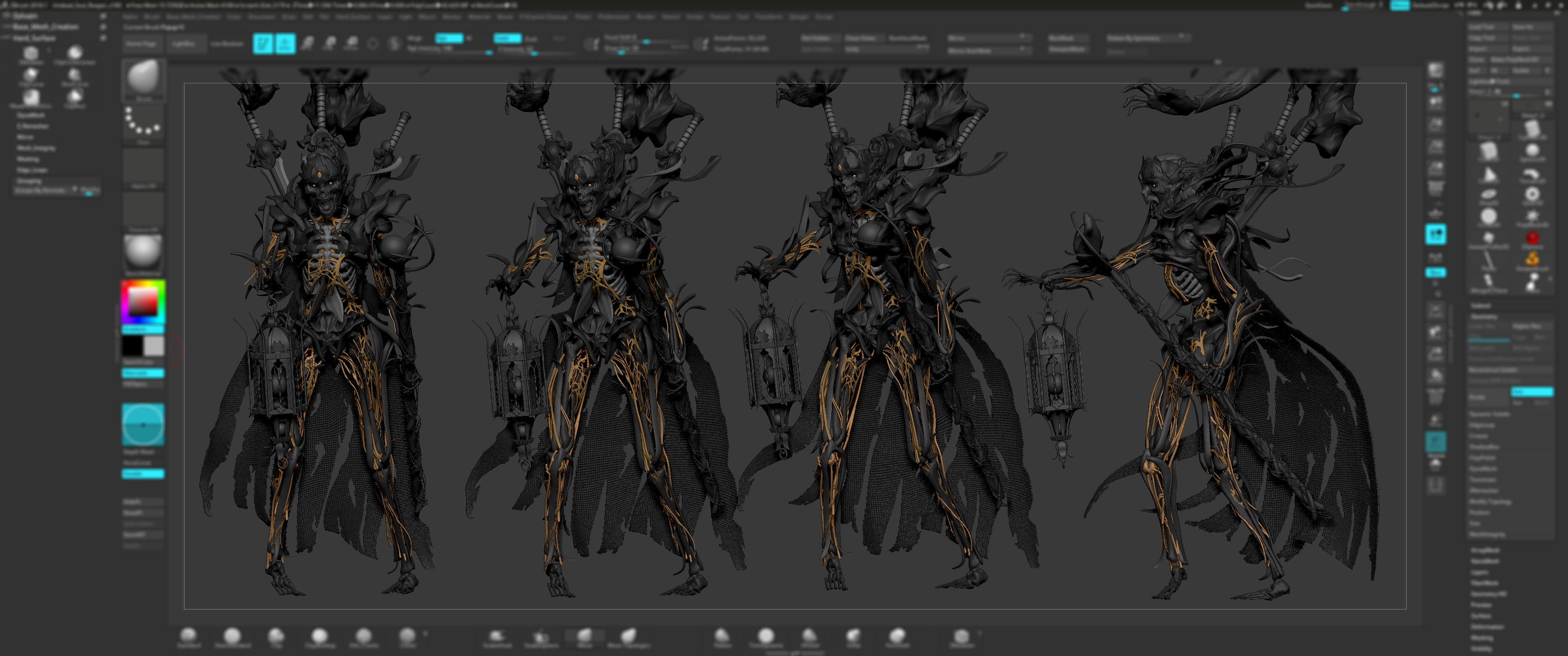Open the Render menu
The image size is (1568, 656).
(x=645, y=17)
